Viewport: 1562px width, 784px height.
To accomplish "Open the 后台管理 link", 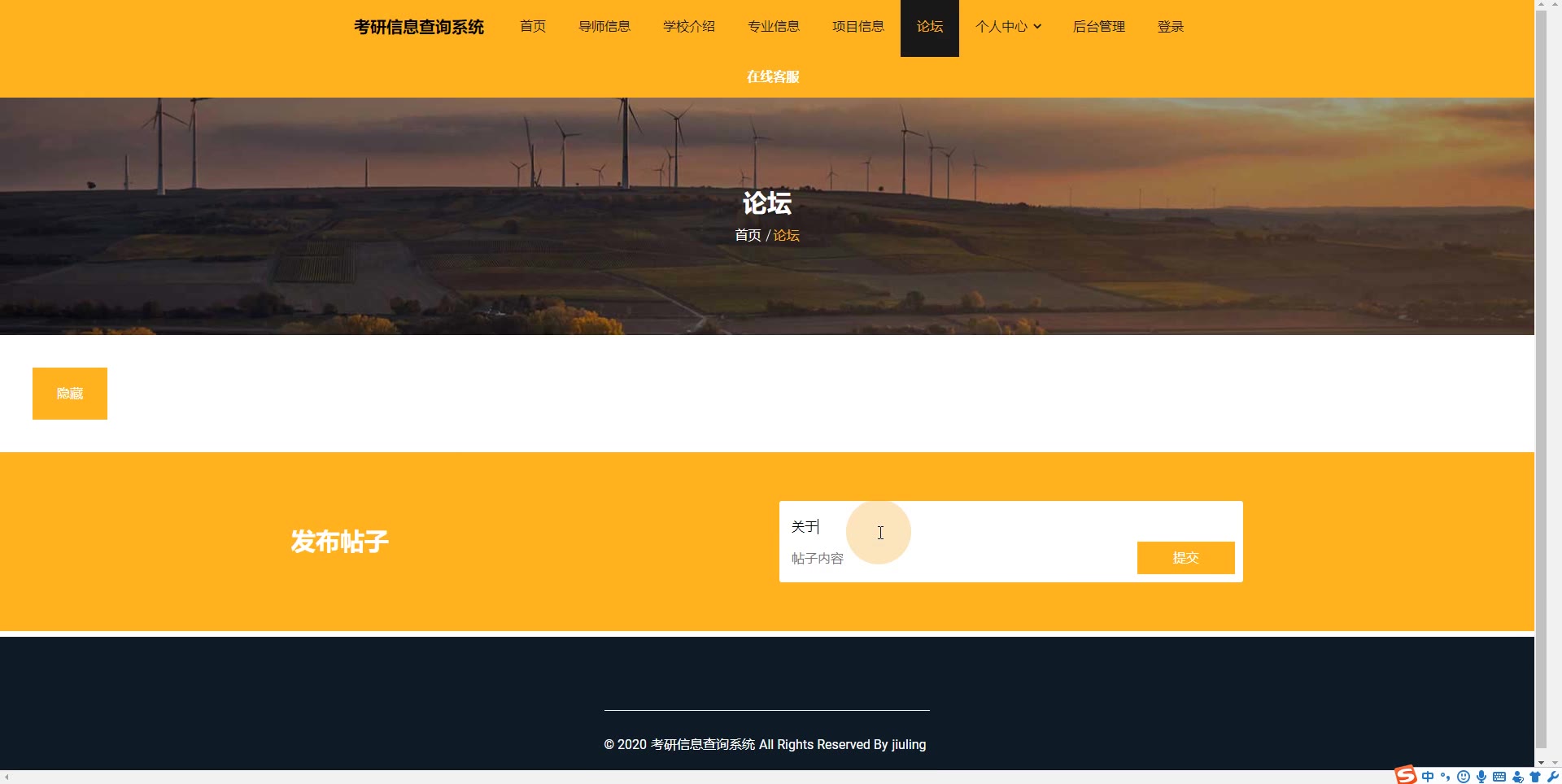I will click(x=1099, y=27).
